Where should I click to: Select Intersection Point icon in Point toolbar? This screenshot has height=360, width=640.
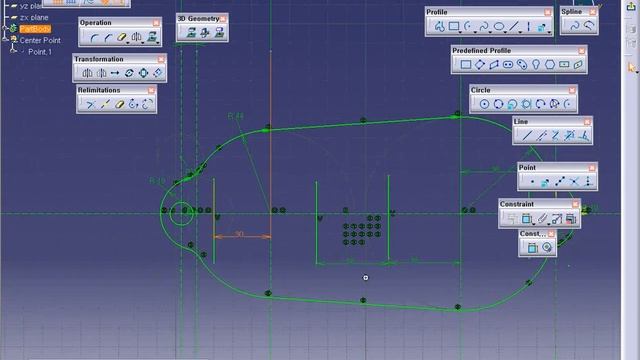click(574, 182)
